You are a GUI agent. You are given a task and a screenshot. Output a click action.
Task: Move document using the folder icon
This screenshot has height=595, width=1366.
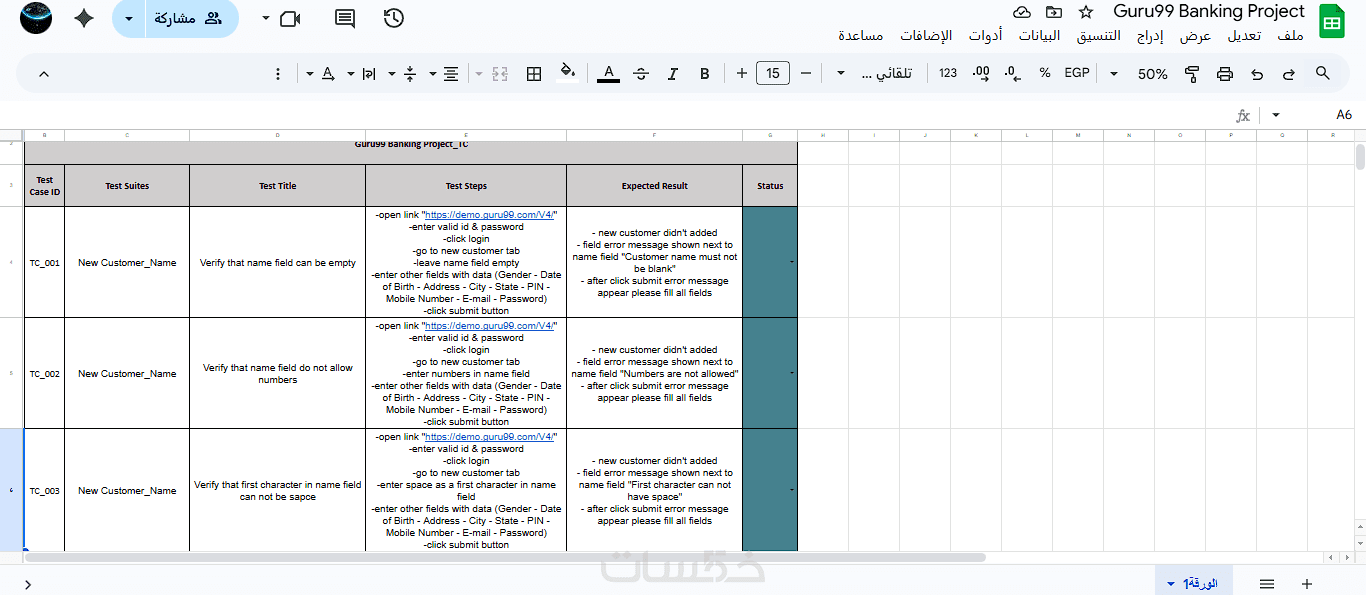pyautogui.click(x=1054, y=12)
